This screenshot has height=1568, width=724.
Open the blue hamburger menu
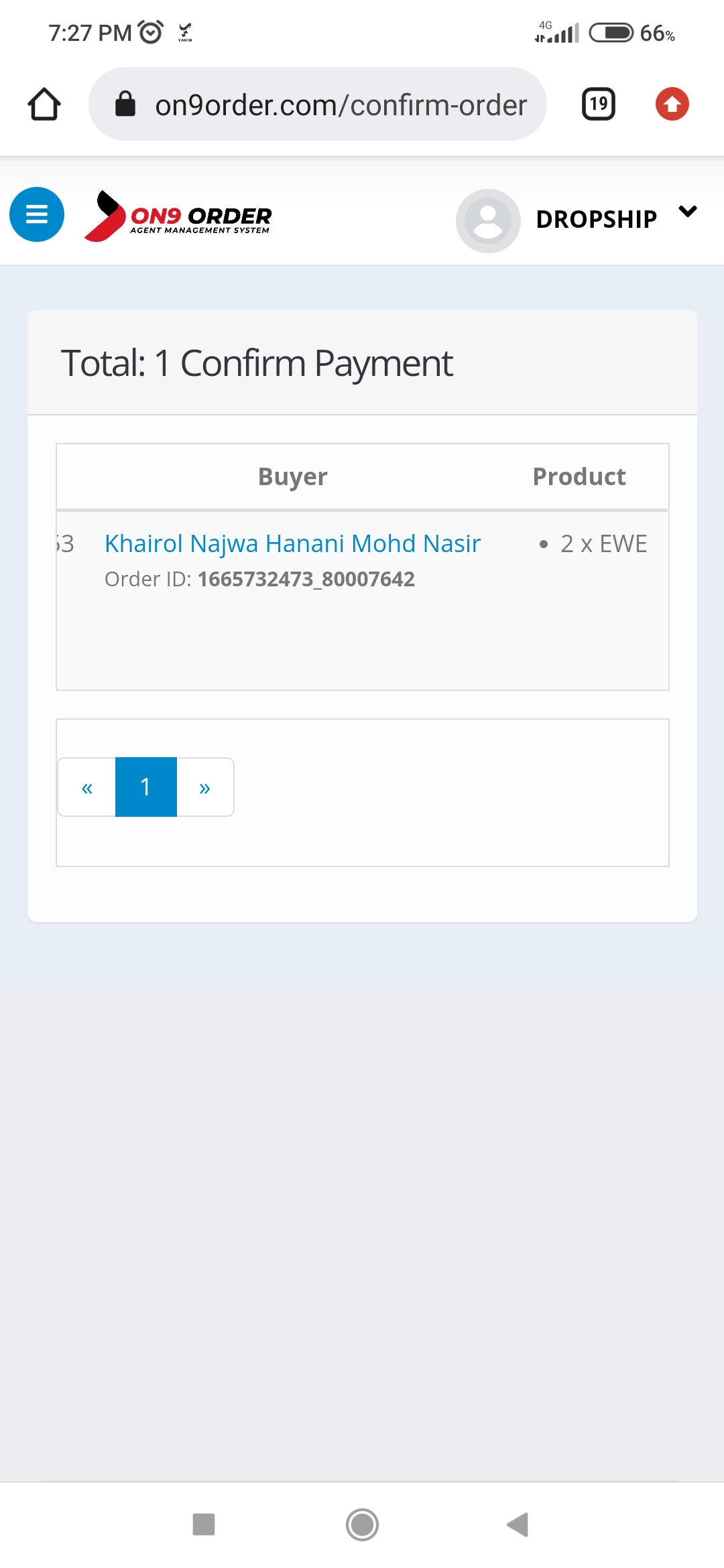pos(37,214)
